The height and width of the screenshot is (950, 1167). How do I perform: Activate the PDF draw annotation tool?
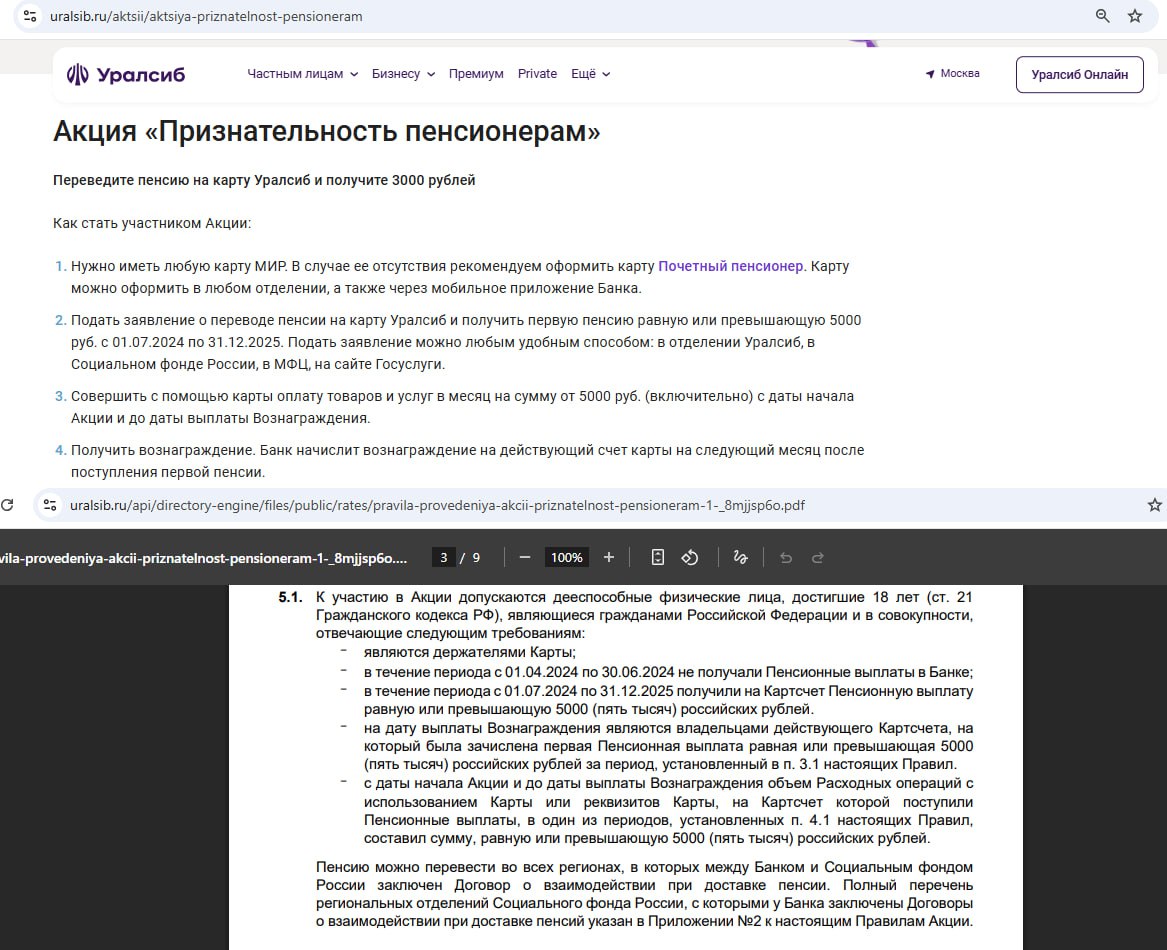point(740,558)
